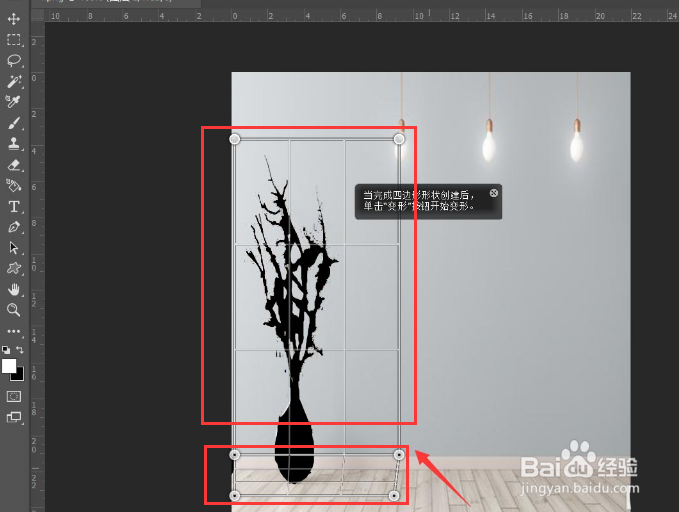The image size is (679, 512).
Task: Select the Eraser tool
Action: [x=13, y=165]
